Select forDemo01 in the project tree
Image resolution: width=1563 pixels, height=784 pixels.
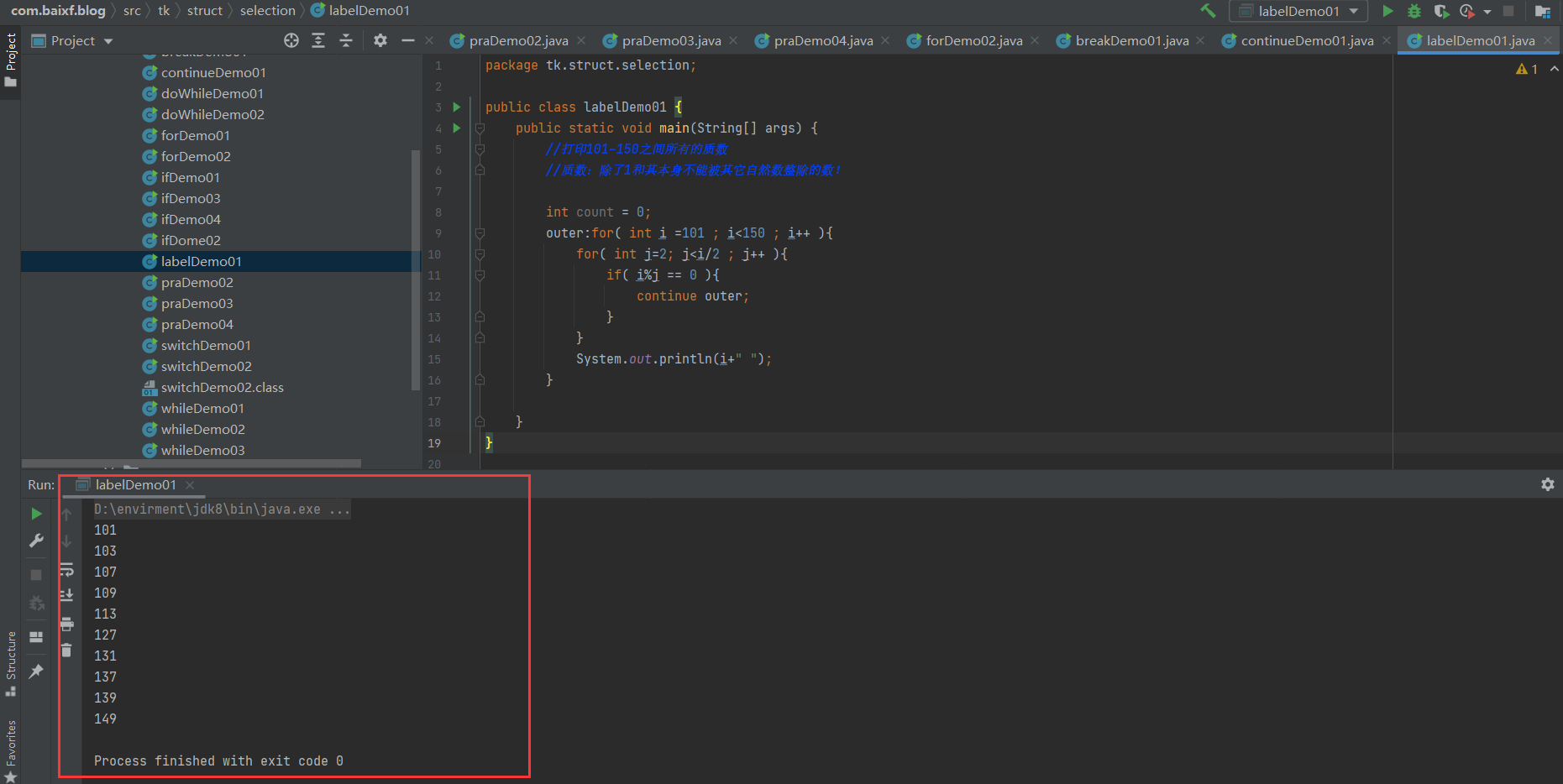tap(195, 136)
